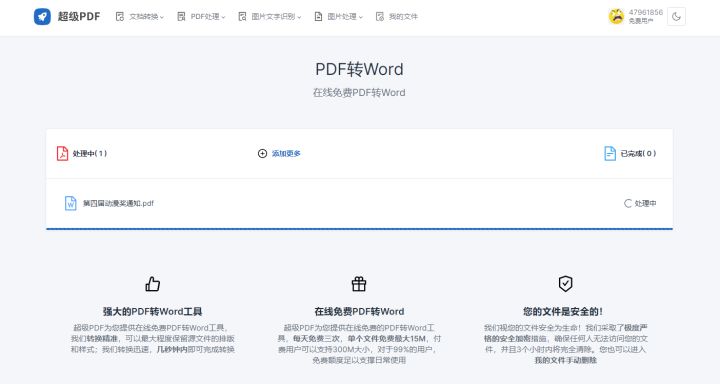Select file name ending in 通知.pdf
Screen dimensions: 720x384
coord(118,203)
